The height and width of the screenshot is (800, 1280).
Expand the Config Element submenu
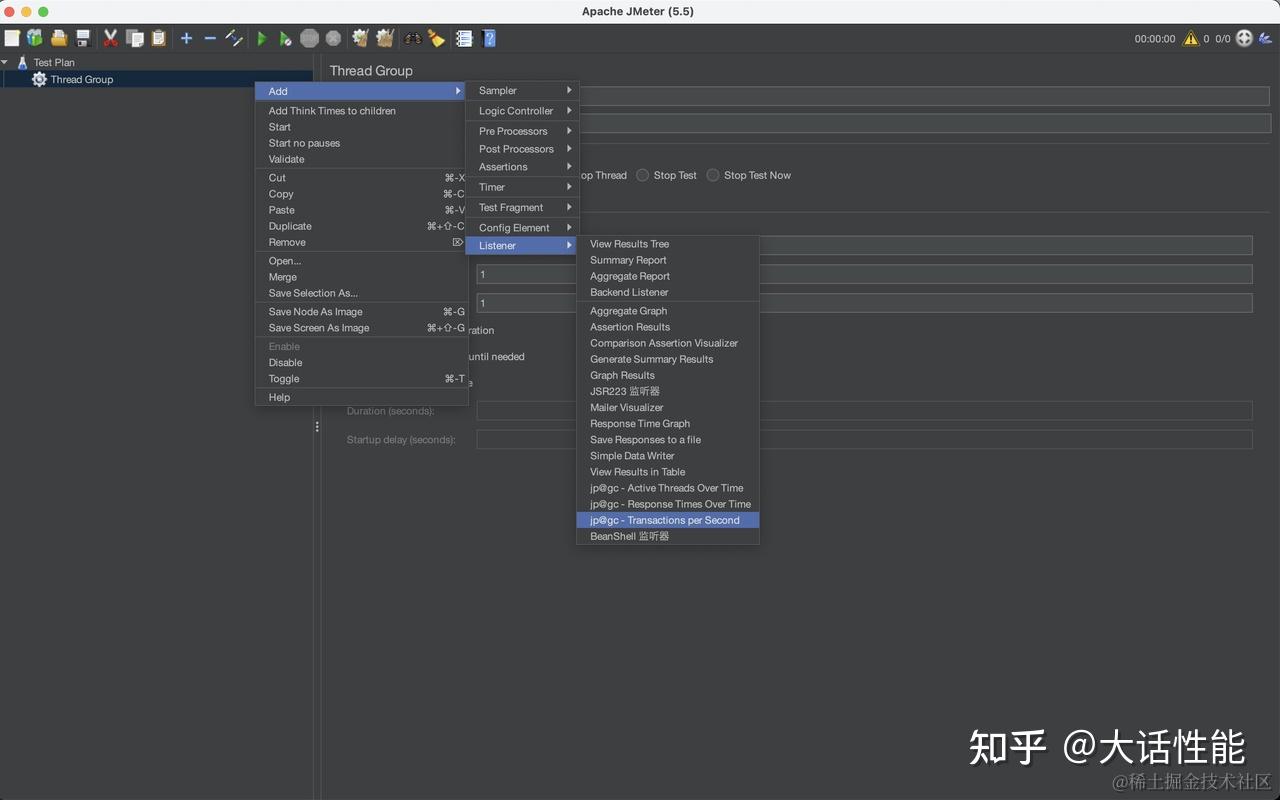pos(521,228)
